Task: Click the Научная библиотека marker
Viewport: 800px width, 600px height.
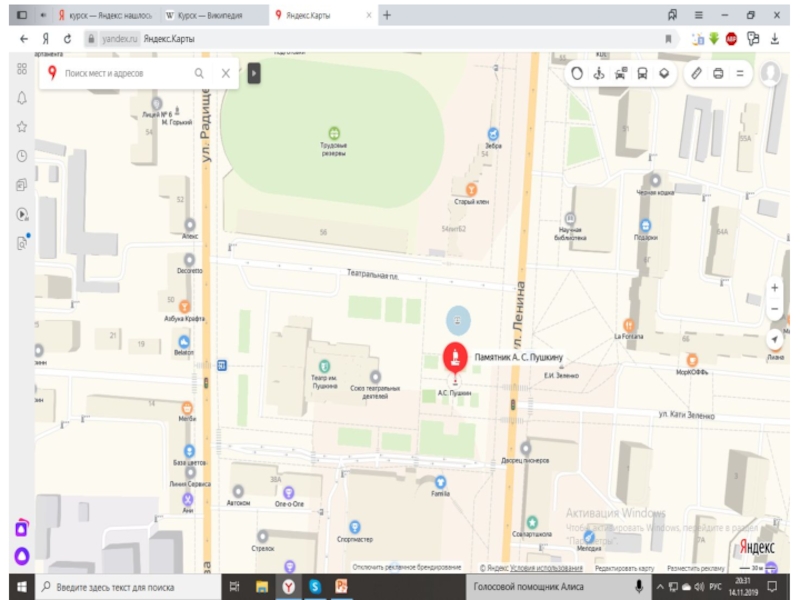Action: pyautogui.click(x=570, y=219)
